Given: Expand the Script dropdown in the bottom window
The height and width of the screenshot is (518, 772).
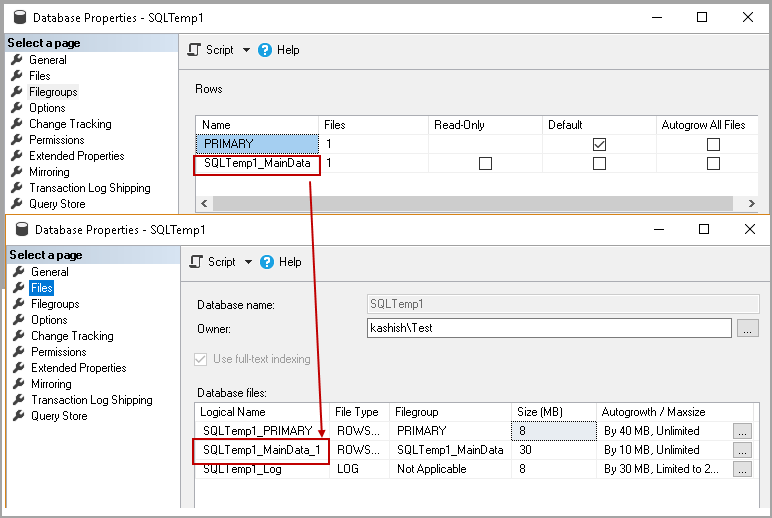Looking at the screenshot, I should click(248, 262).
